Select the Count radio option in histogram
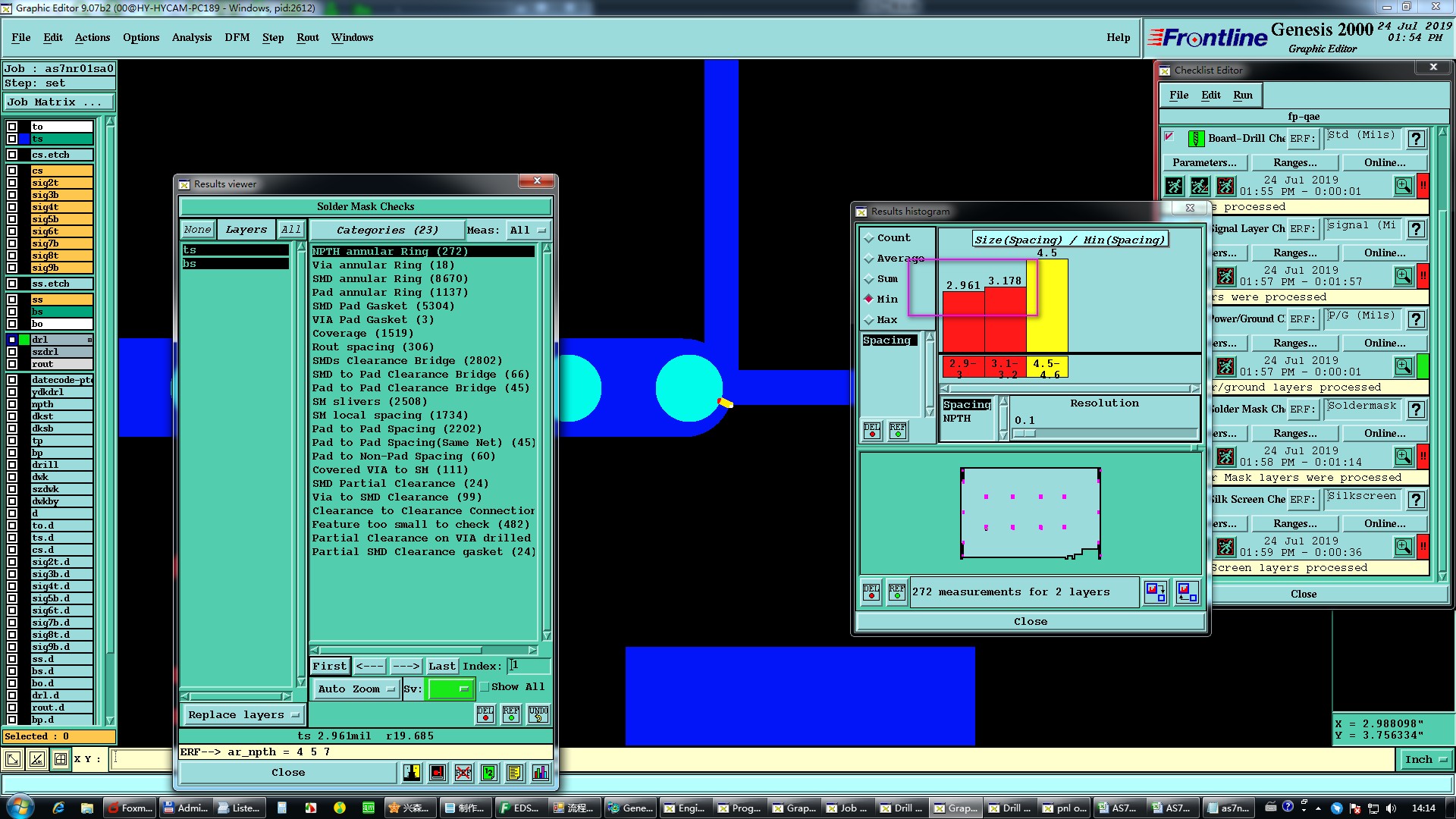 869,238
